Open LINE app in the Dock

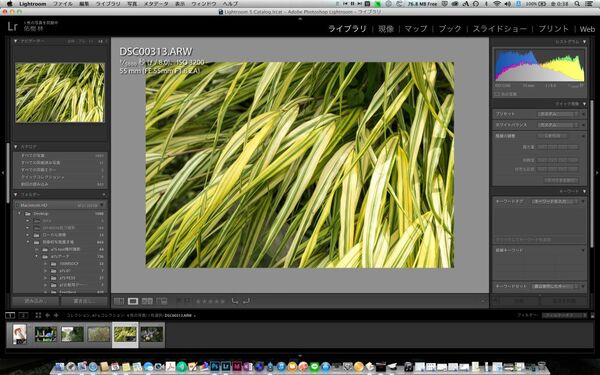[315, 367]
